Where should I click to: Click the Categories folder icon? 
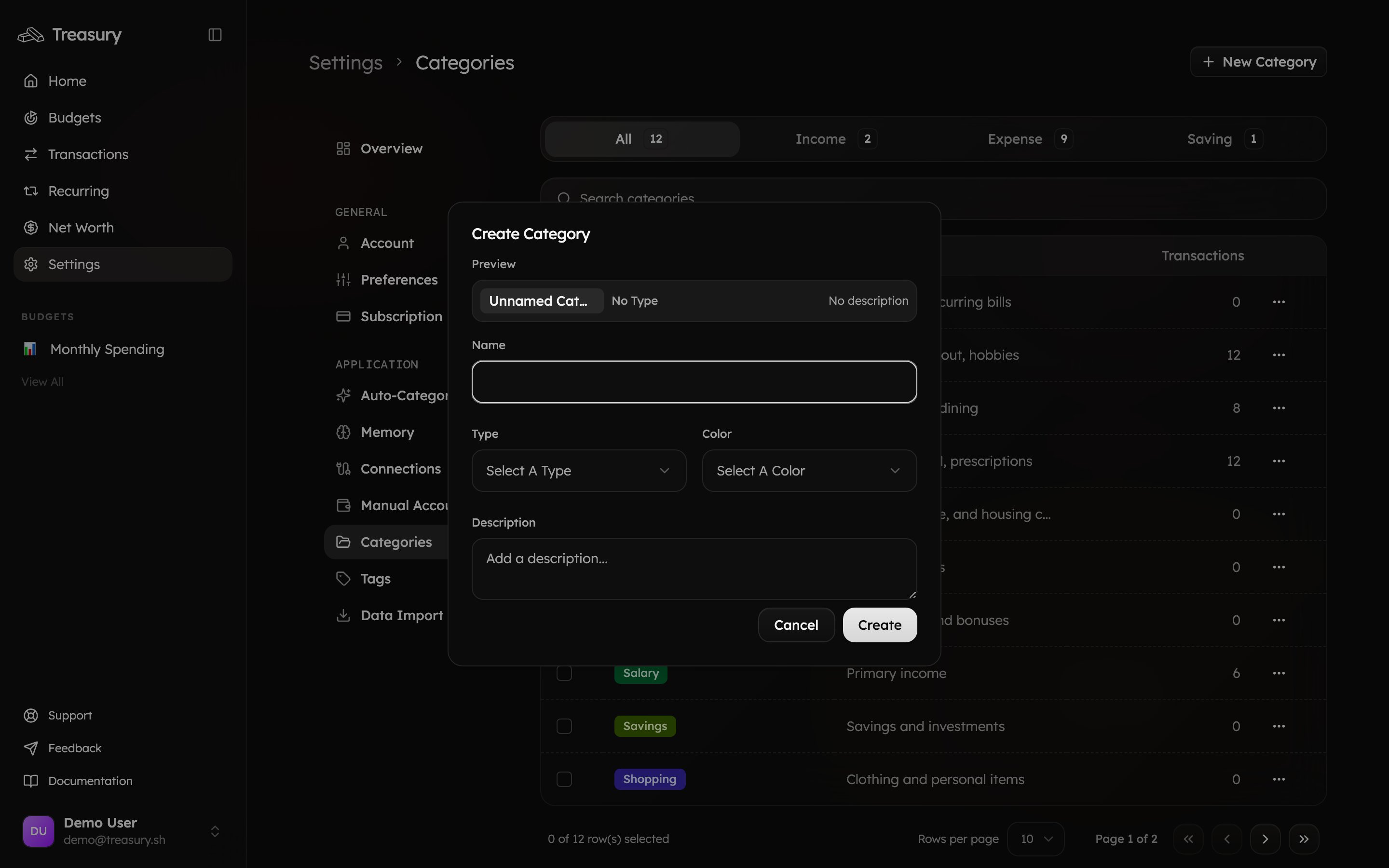(343, 542)
